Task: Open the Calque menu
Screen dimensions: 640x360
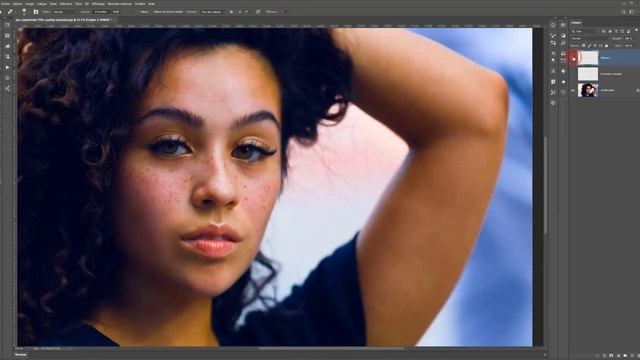Action: click(x=42, y=4)
